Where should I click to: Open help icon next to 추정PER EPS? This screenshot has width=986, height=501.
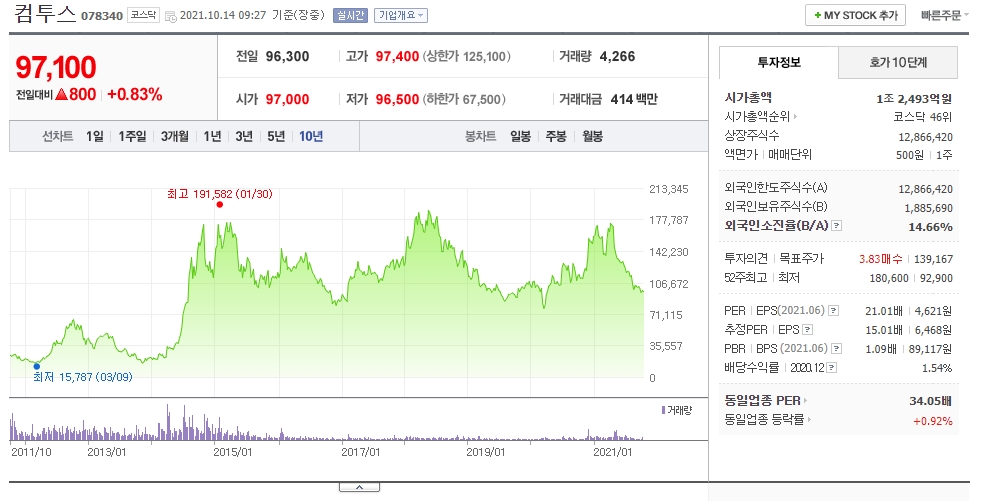tap(807, 329)
